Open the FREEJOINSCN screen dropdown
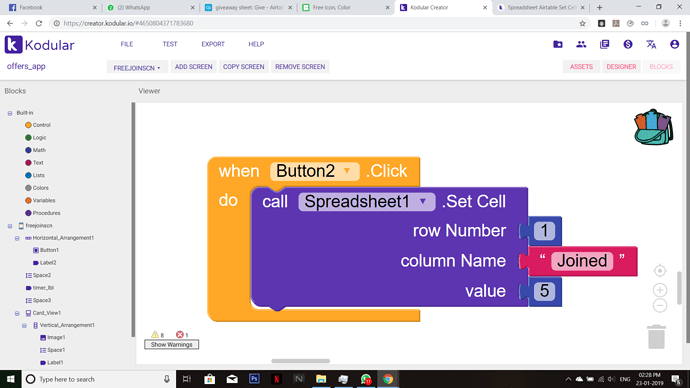Viewport: 690px width, 388px height. (x=137, y=67)
